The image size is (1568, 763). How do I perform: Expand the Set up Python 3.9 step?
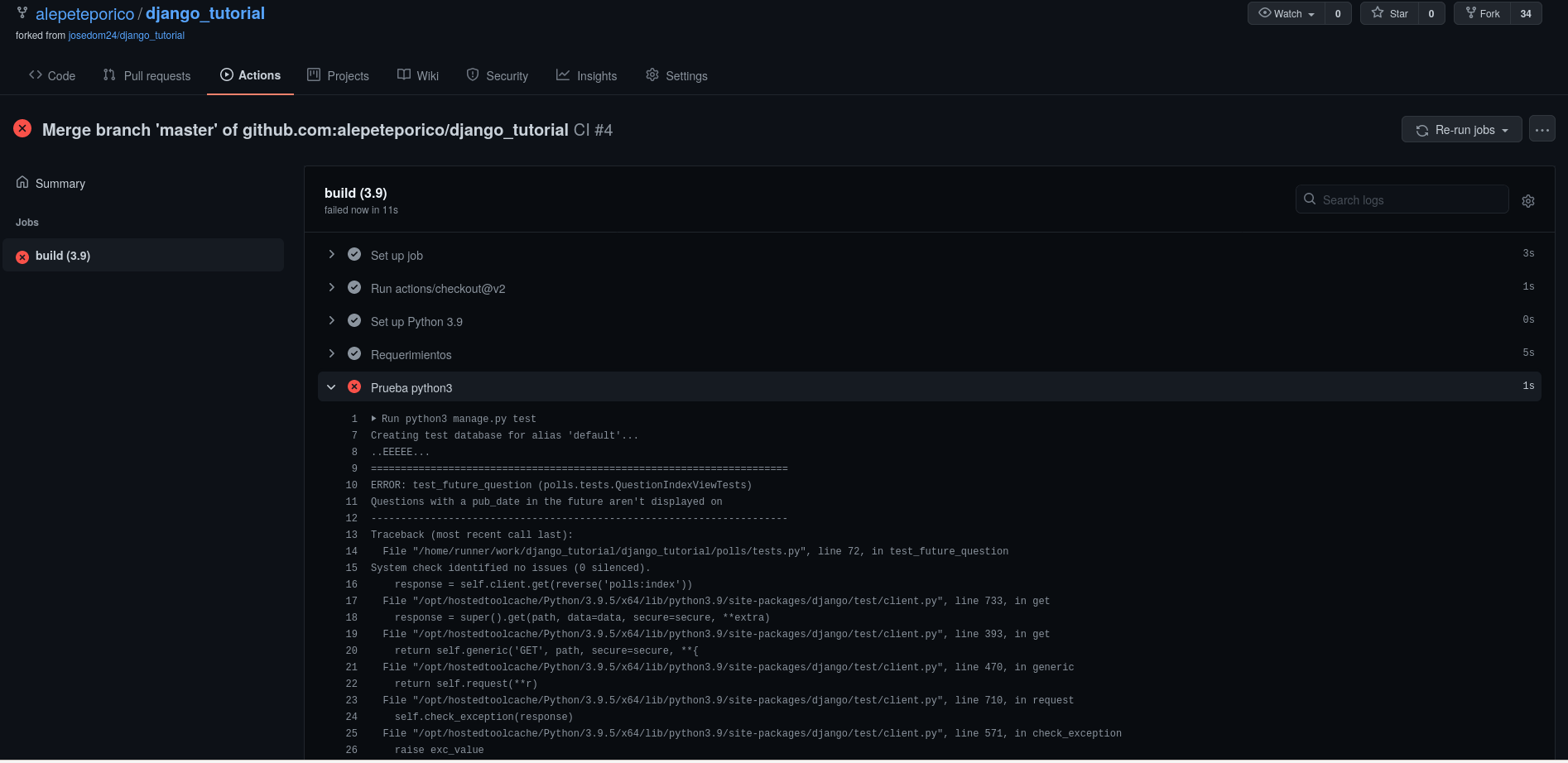tap(331, 320)
